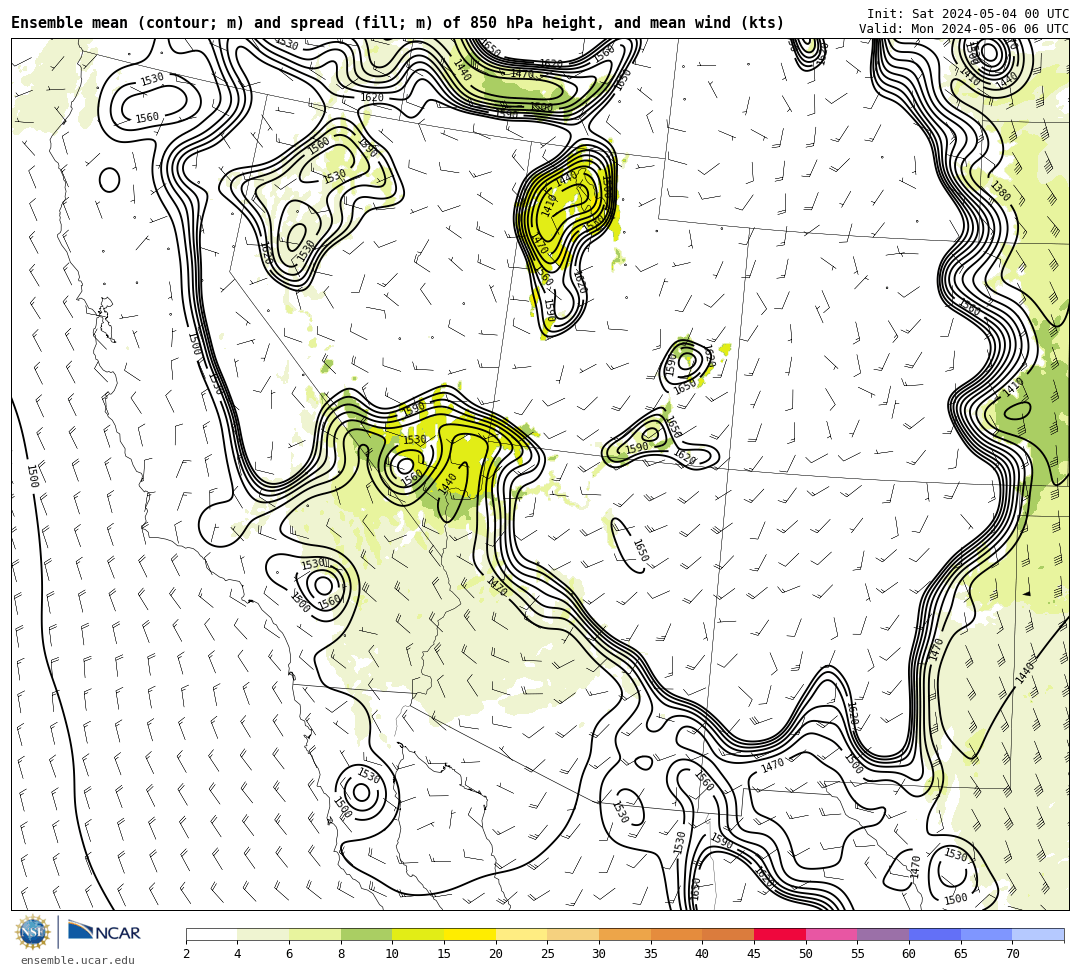Click the colorbar tick label 50
The image size is (1080, 973).
coord(806,954)
